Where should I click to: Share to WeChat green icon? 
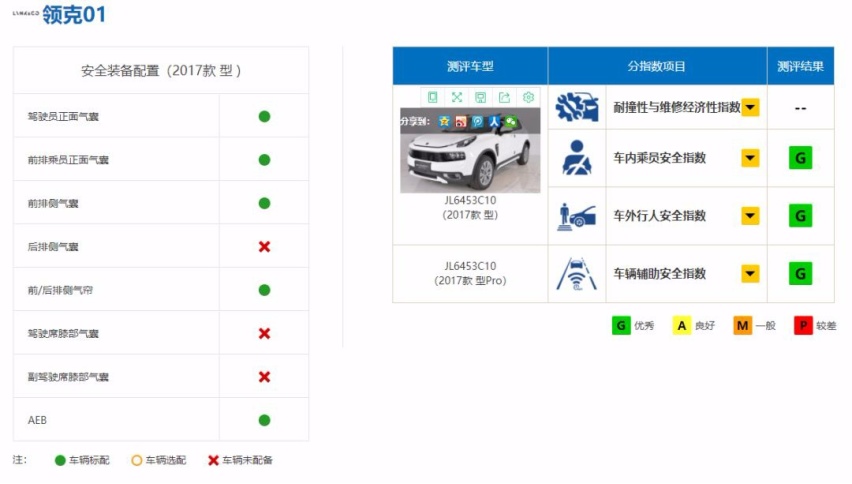511,121
